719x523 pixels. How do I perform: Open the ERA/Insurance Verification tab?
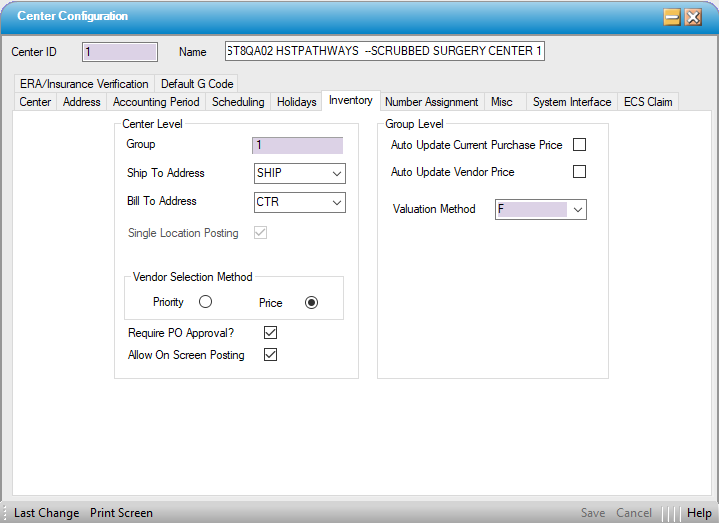point(84,84)
